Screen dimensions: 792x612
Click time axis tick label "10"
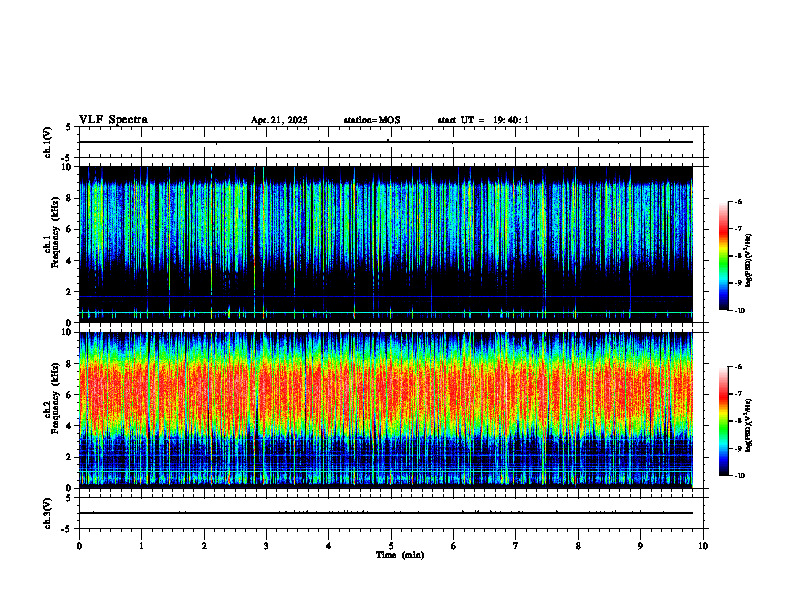[x=703, y=546]
